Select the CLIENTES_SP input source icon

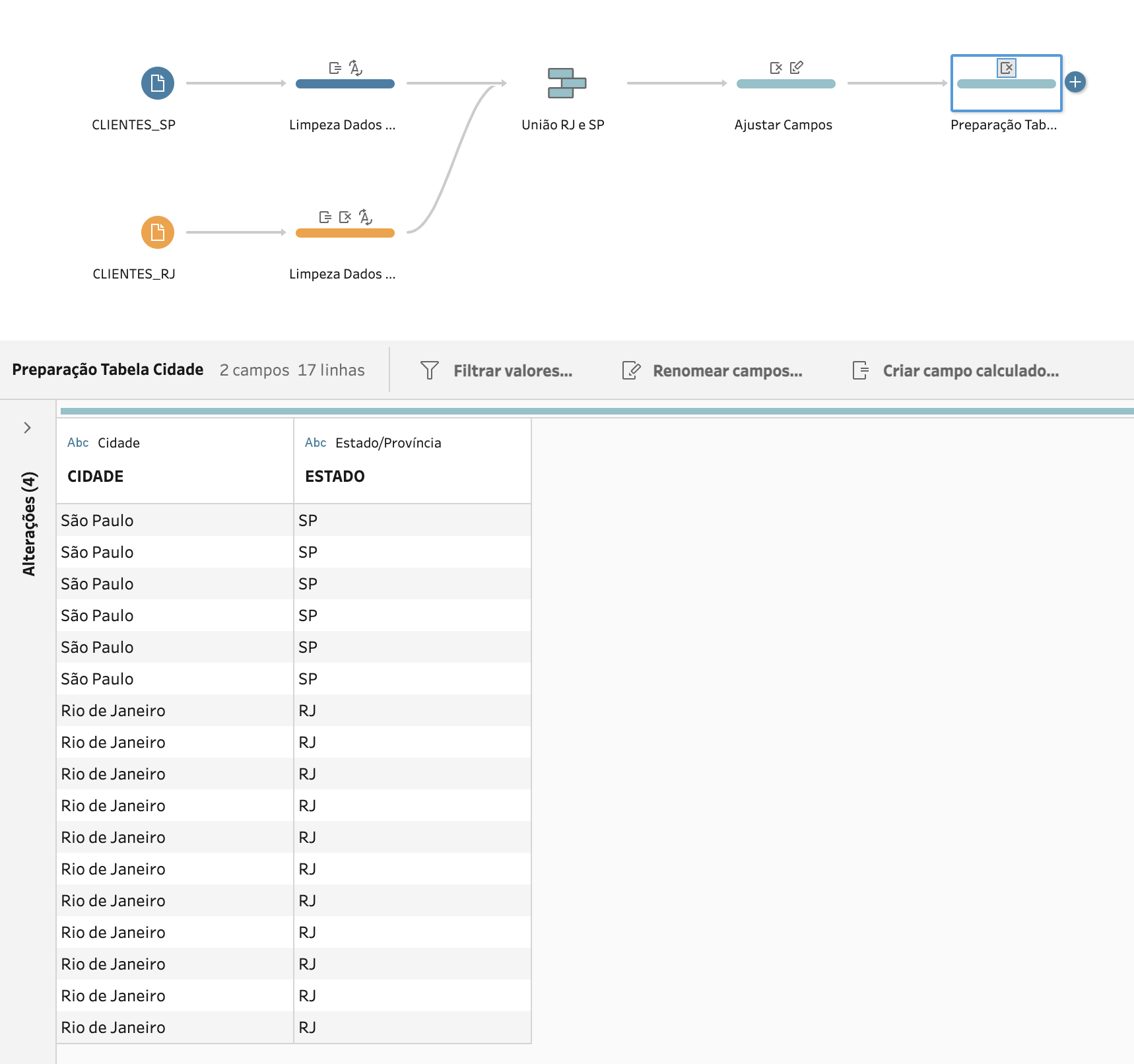[157, 83]
